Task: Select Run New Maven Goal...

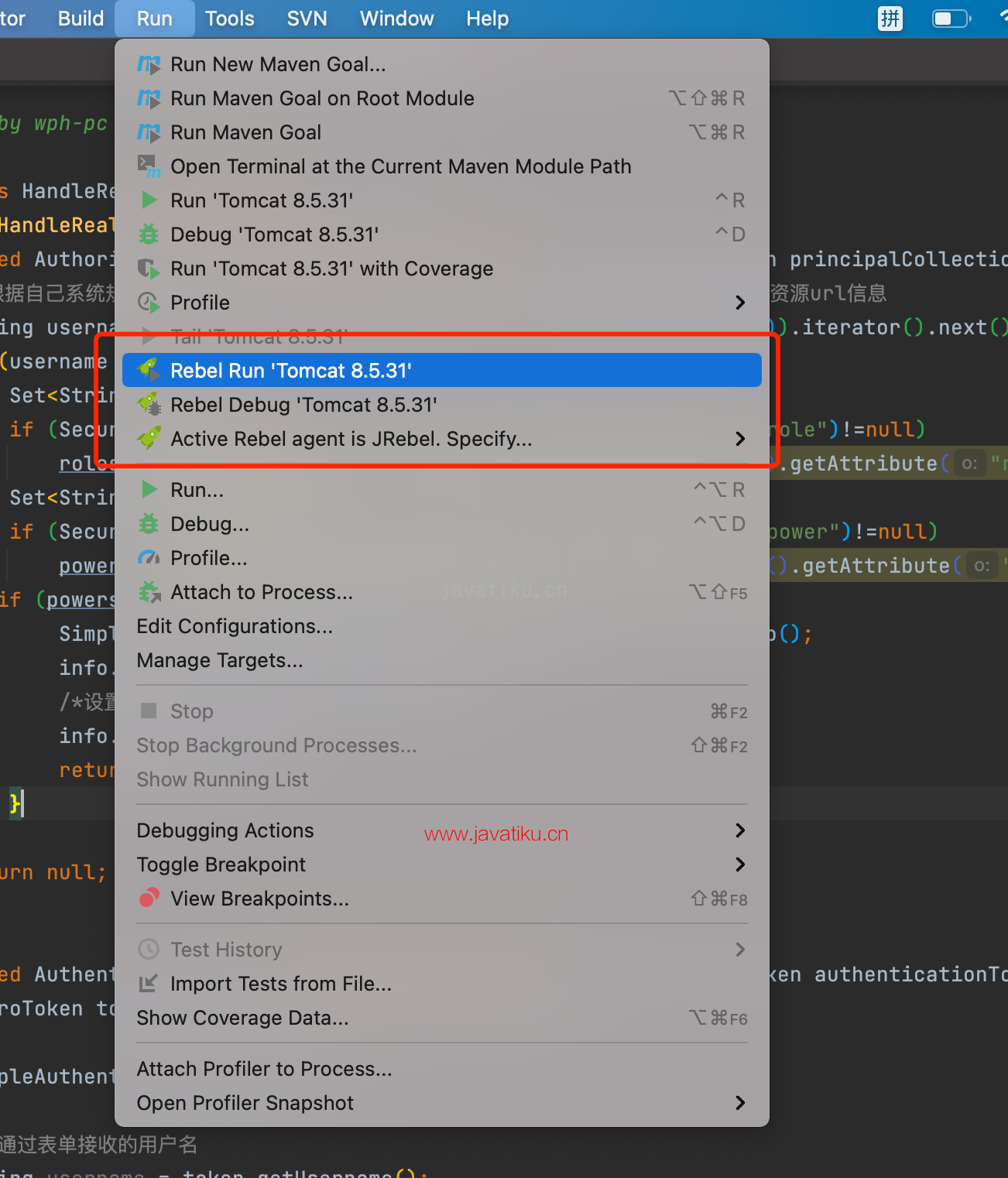Action: (x=442, y=64)
